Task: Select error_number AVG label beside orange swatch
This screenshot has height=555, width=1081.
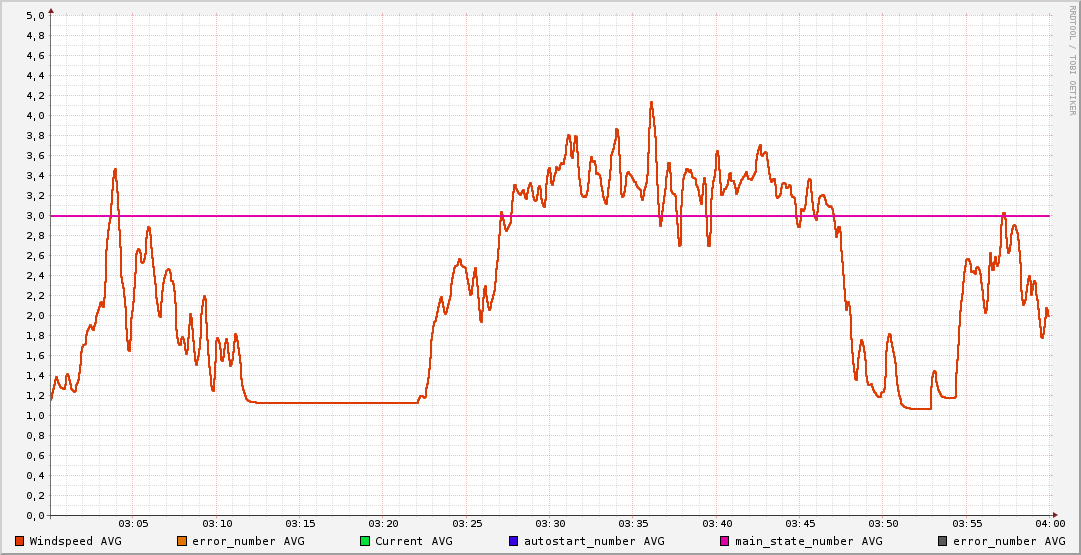Action: pyautogui.click(x=248, y=541)
